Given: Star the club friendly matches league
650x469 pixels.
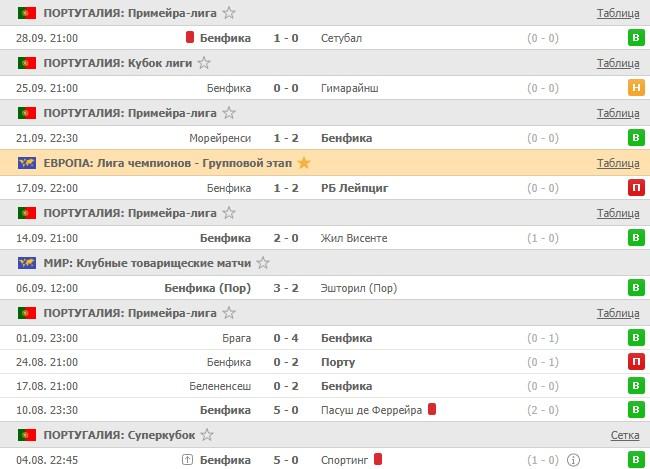Looking at the screenshot, I should (x=263, y=263).
